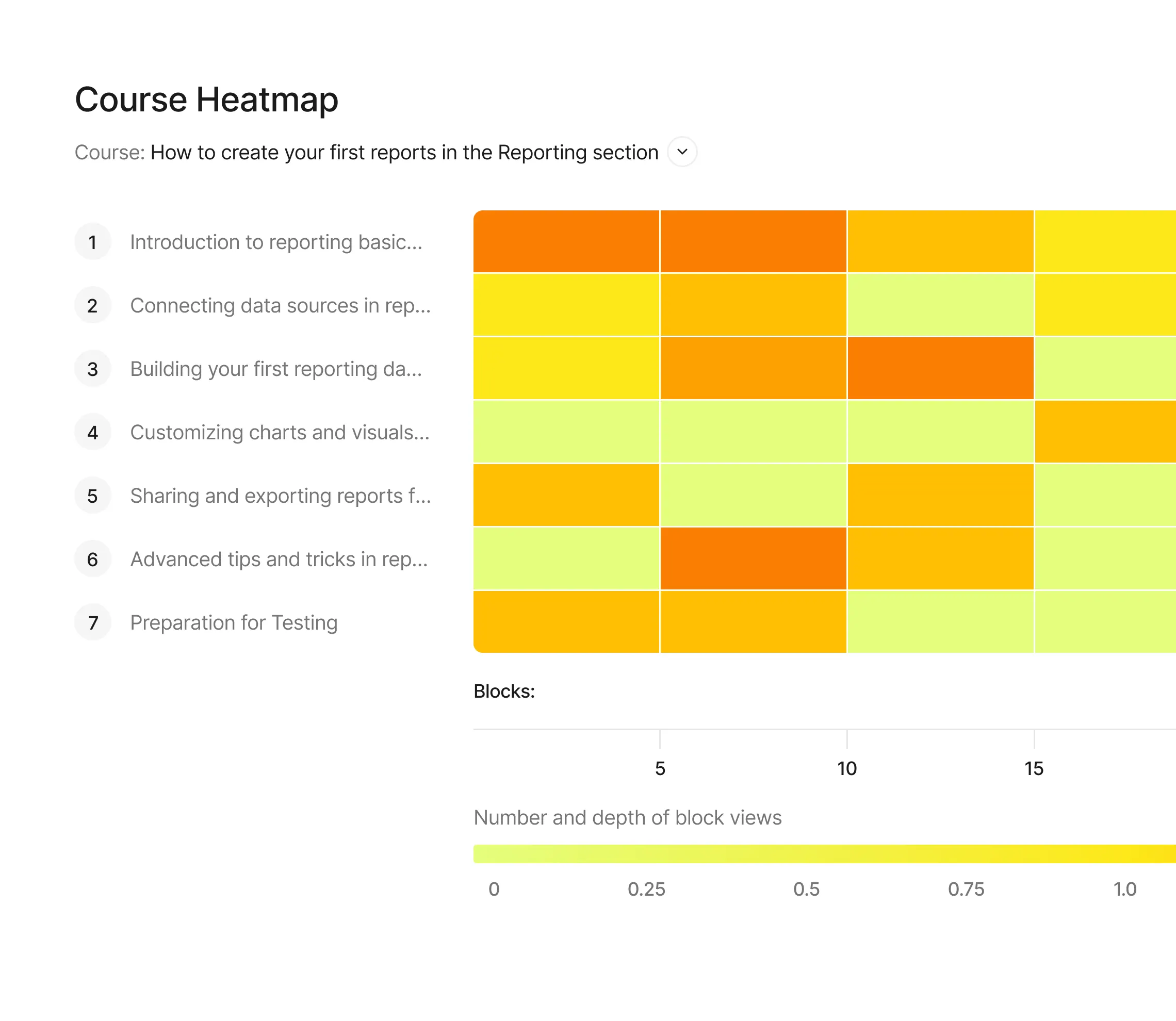Select lesson 7 number badge
The width and height of the screenshot is (1176, 1021).
[x=93, y=623]
